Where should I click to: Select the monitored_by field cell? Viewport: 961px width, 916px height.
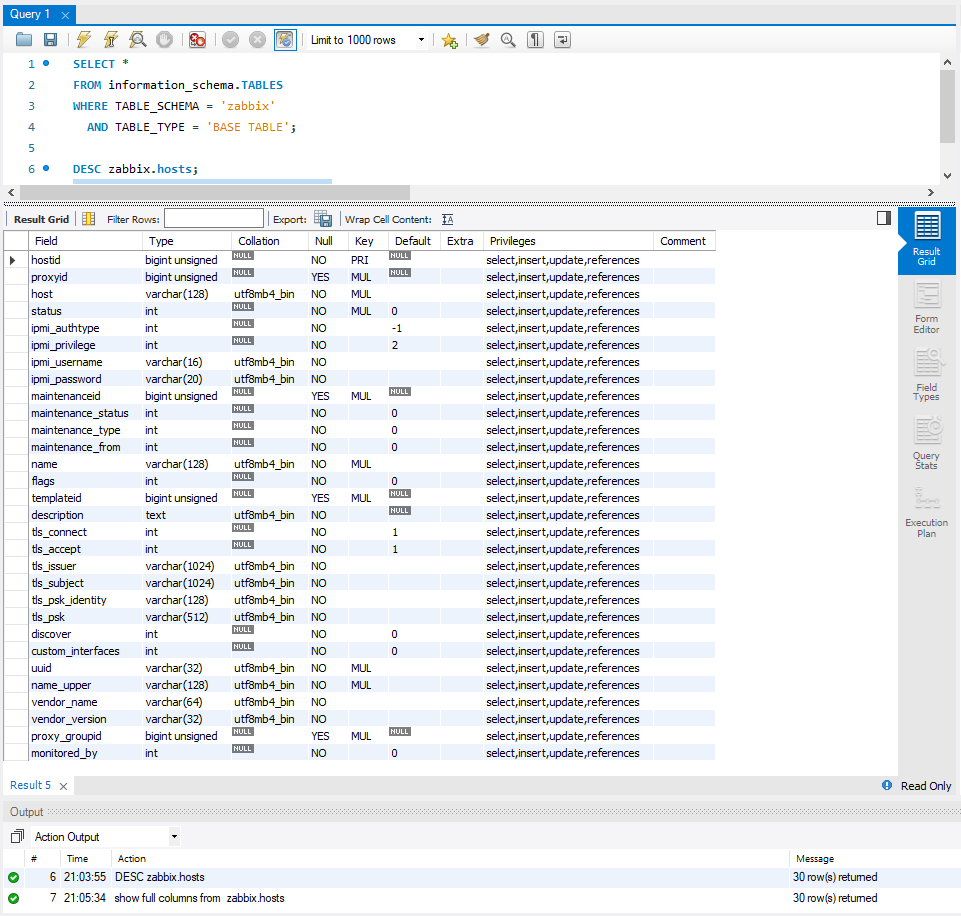click(85, 752)
